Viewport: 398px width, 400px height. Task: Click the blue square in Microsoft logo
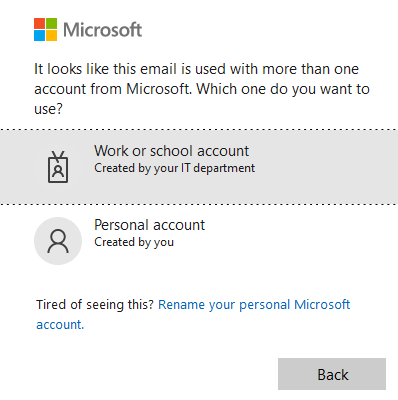pos(39,36)
